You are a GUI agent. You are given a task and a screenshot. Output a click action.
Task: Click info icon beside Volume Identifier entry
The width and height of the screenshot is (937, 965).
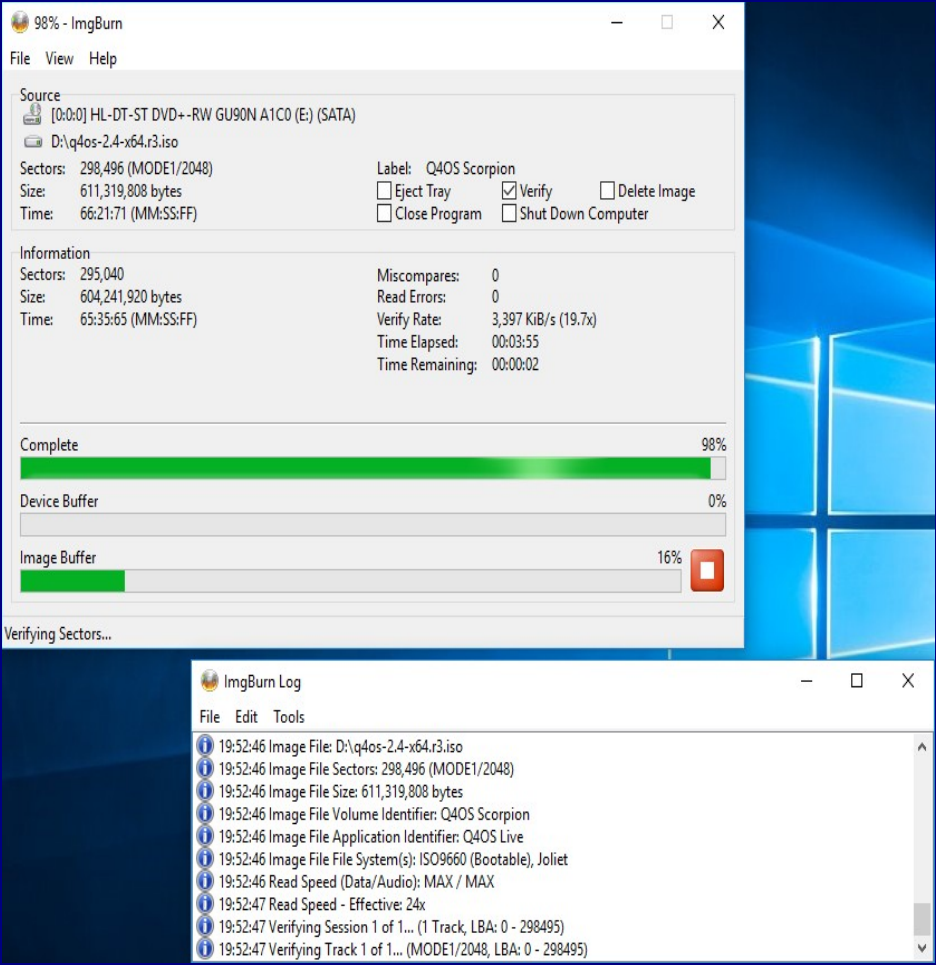tap(205, 814)
